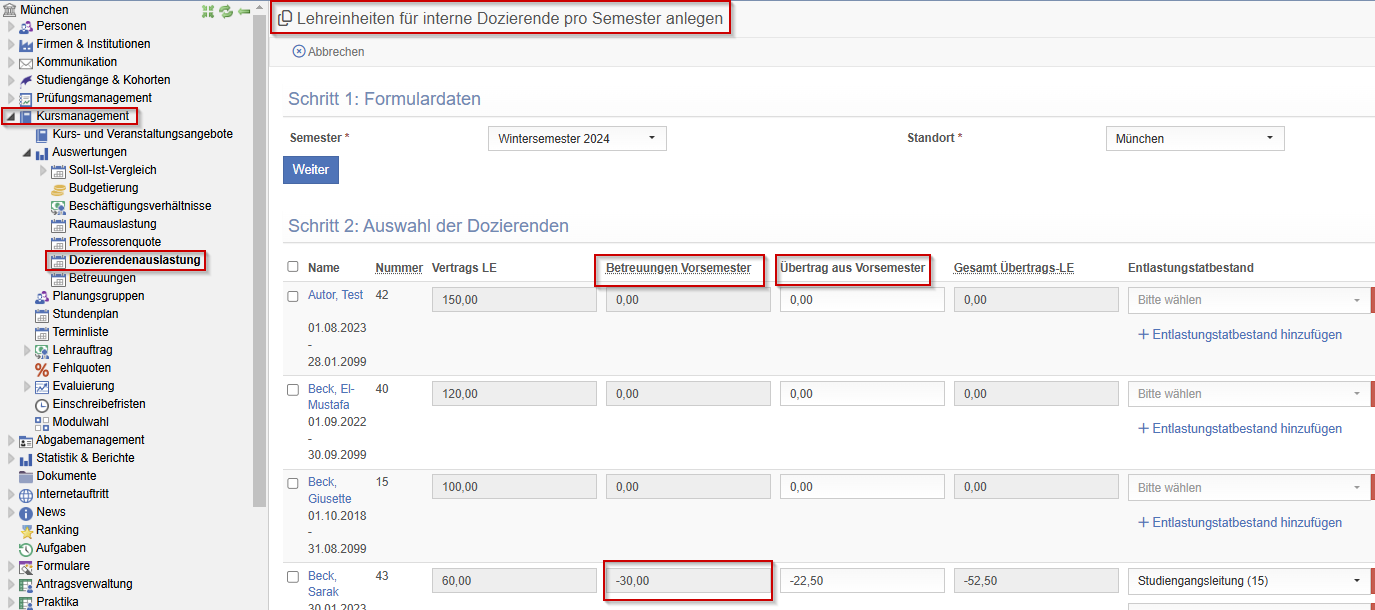Viewport: 1375px width, 610px height.
Task: Click the Einschreibefristen clock icon
Action: 42,404
